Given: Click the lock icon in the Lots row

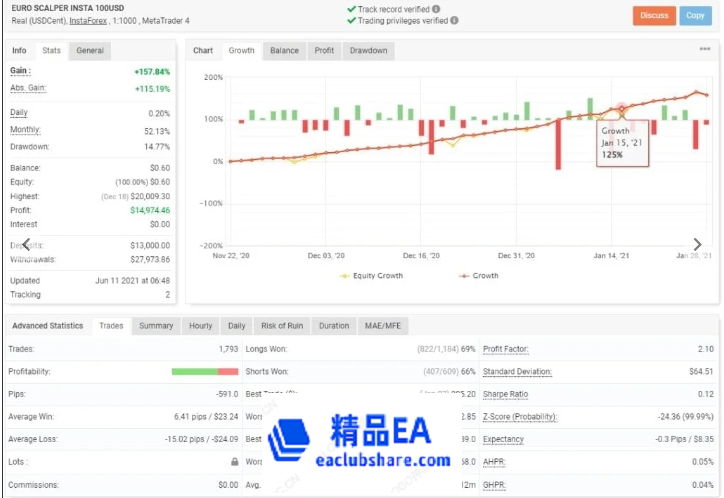Looking at the screenshot, I should click(234, 462).
